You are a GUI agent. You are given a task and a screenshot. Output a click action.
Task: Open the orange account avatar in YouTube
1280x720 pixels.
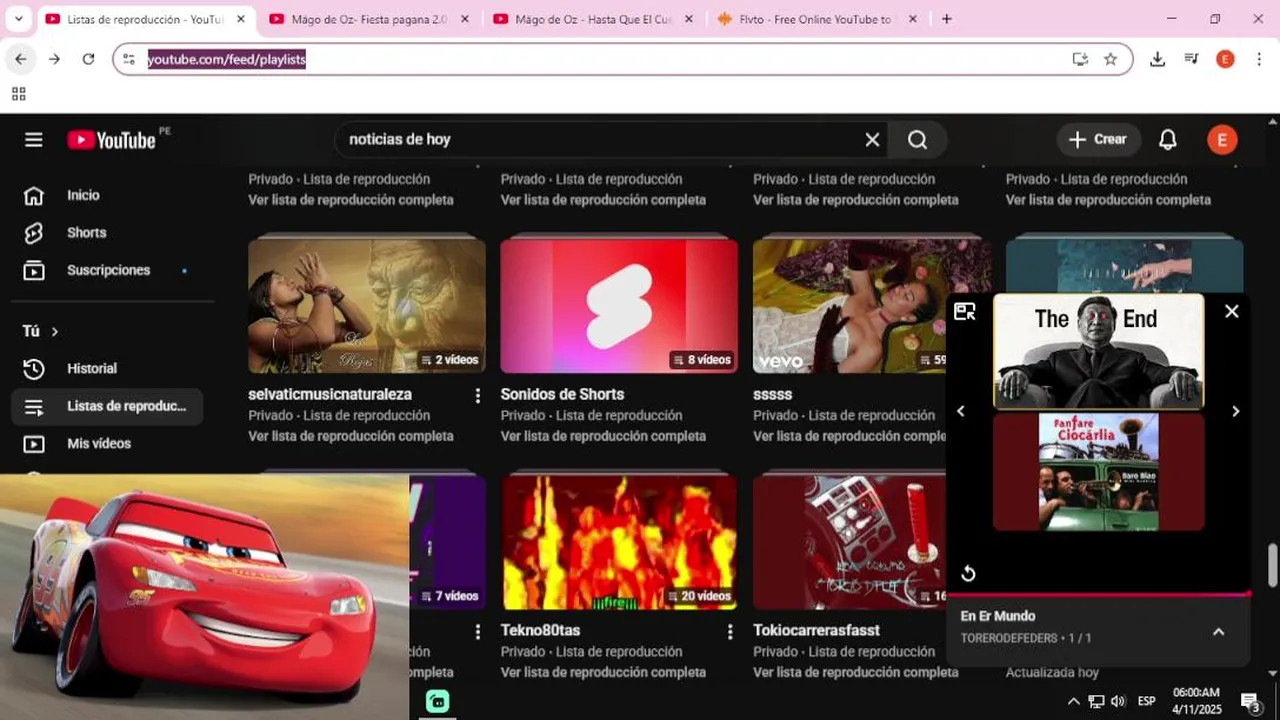pos(1221,140)
